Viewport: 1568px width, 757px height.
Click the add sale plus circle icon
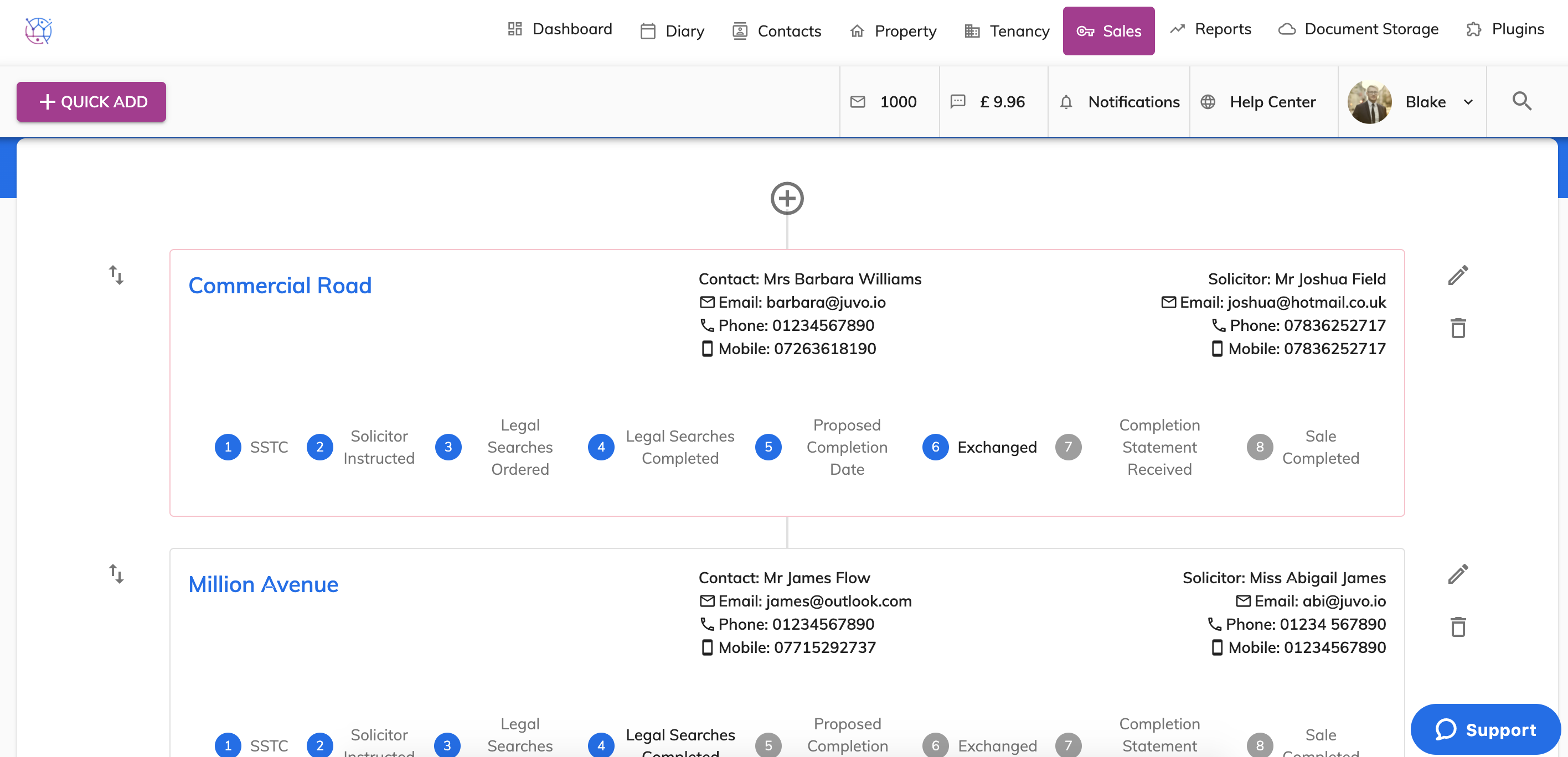786,198
